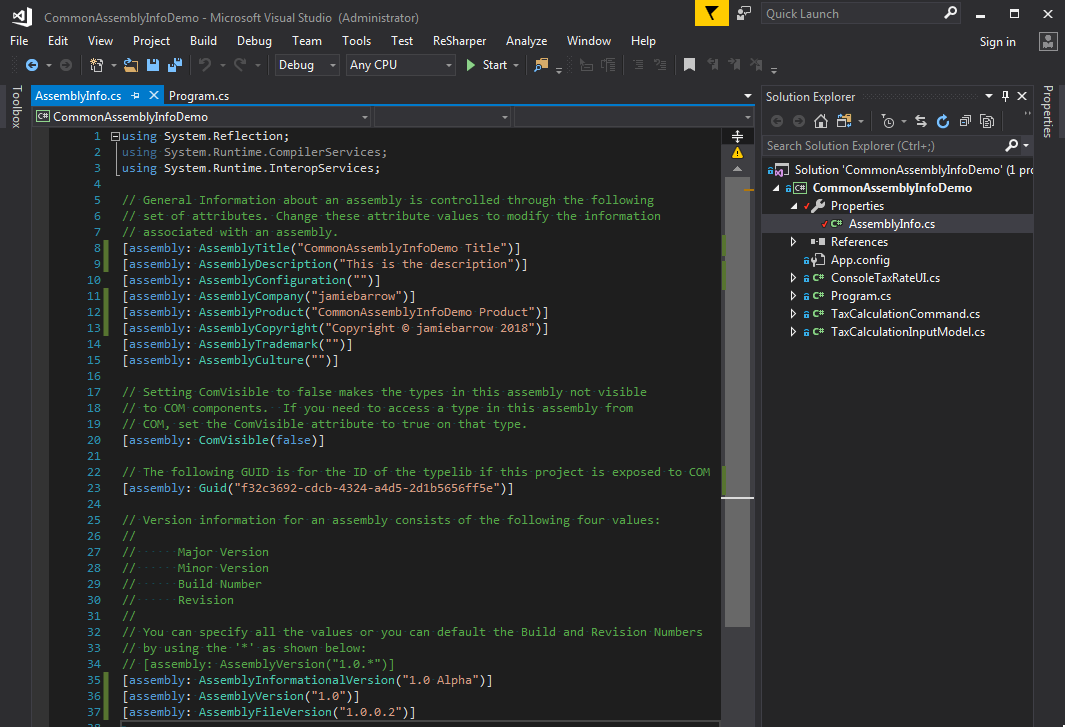Image resolution: width=1065 pixels, height=727 pixels.
Task: Click the Navigate Backward arrow icon
Action: pos(32,65)
